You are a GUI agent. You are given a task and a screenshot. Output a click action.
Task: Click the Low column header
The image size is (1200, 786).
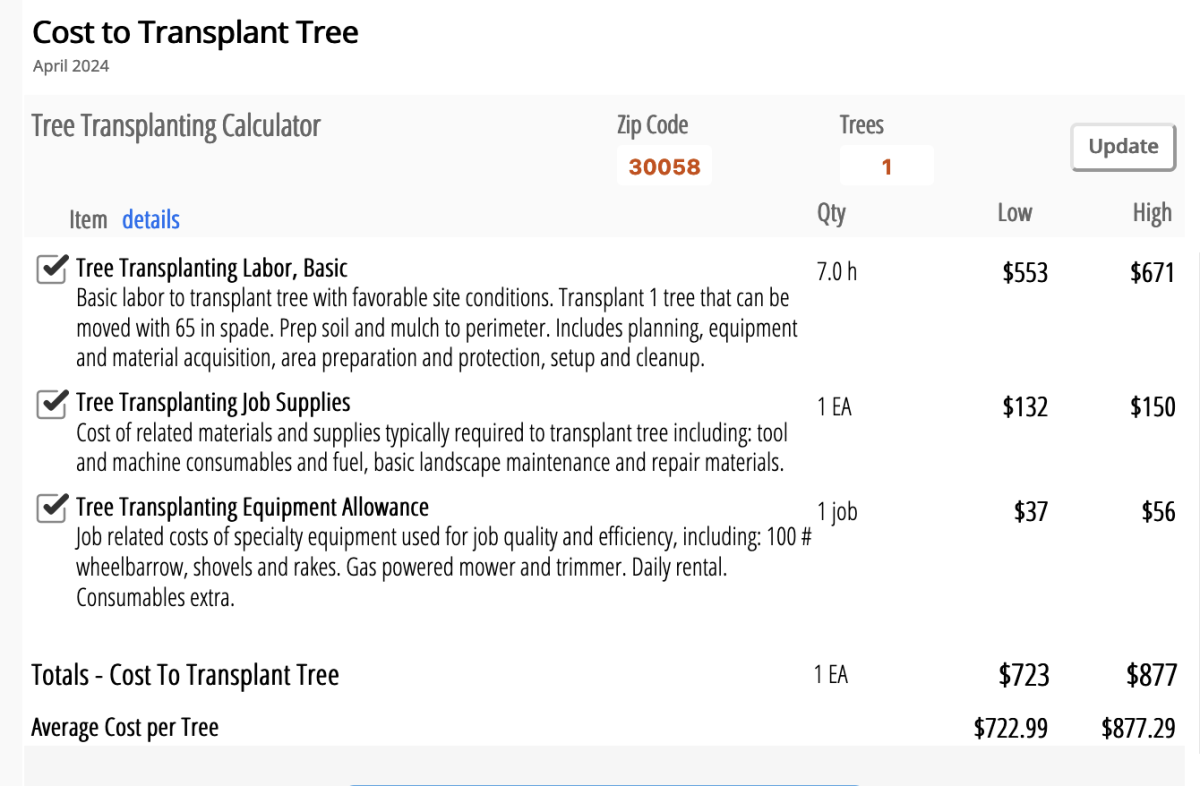tap(1015, 213)
